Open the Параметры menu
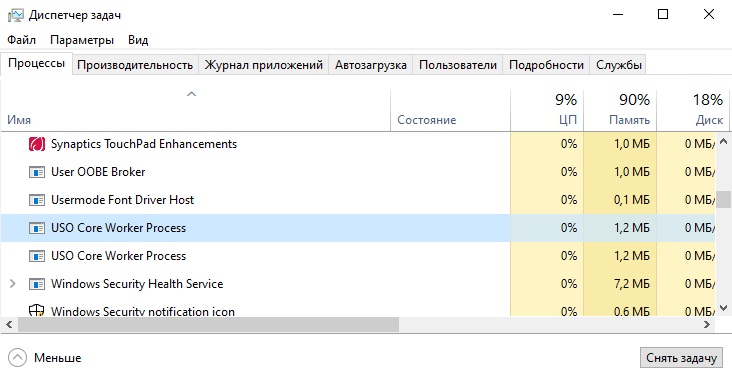 82,40
